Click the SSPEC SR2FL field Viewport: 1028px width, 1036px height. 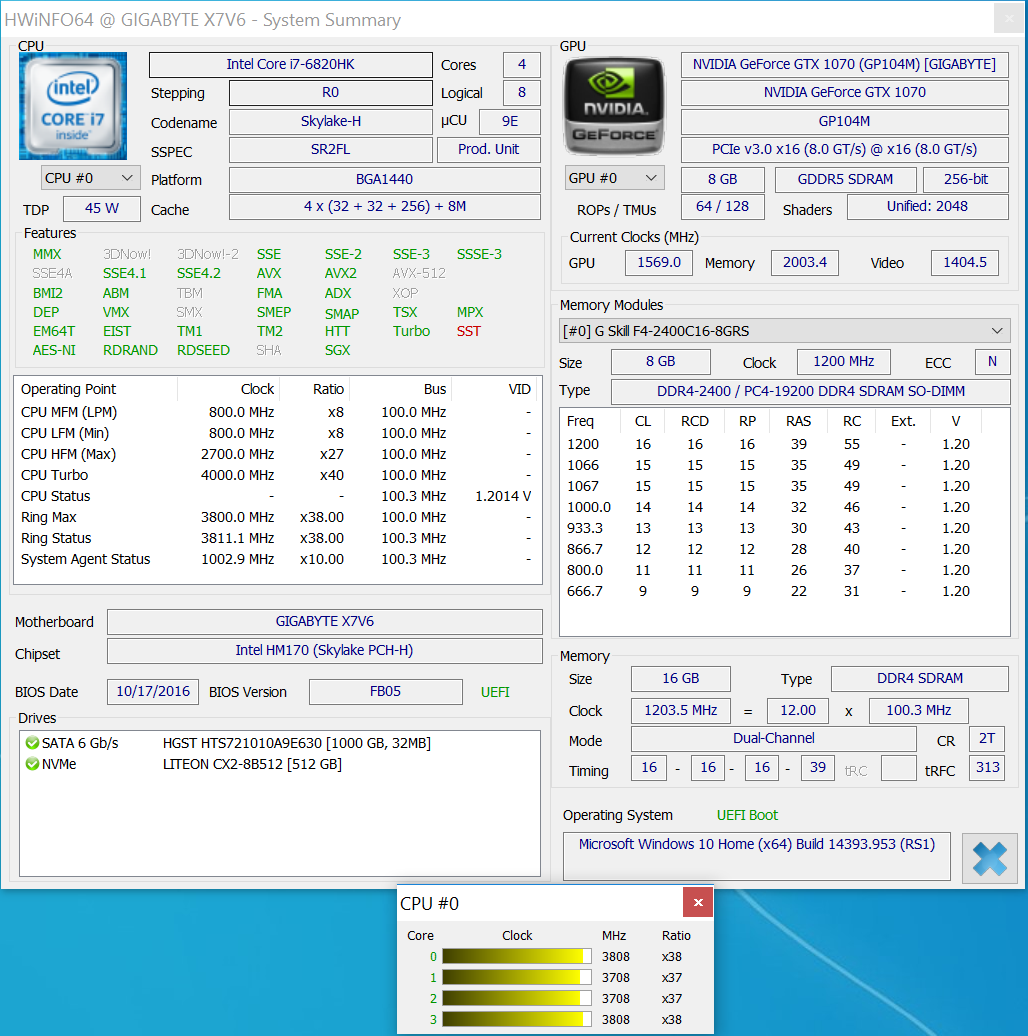click(330, 150)
